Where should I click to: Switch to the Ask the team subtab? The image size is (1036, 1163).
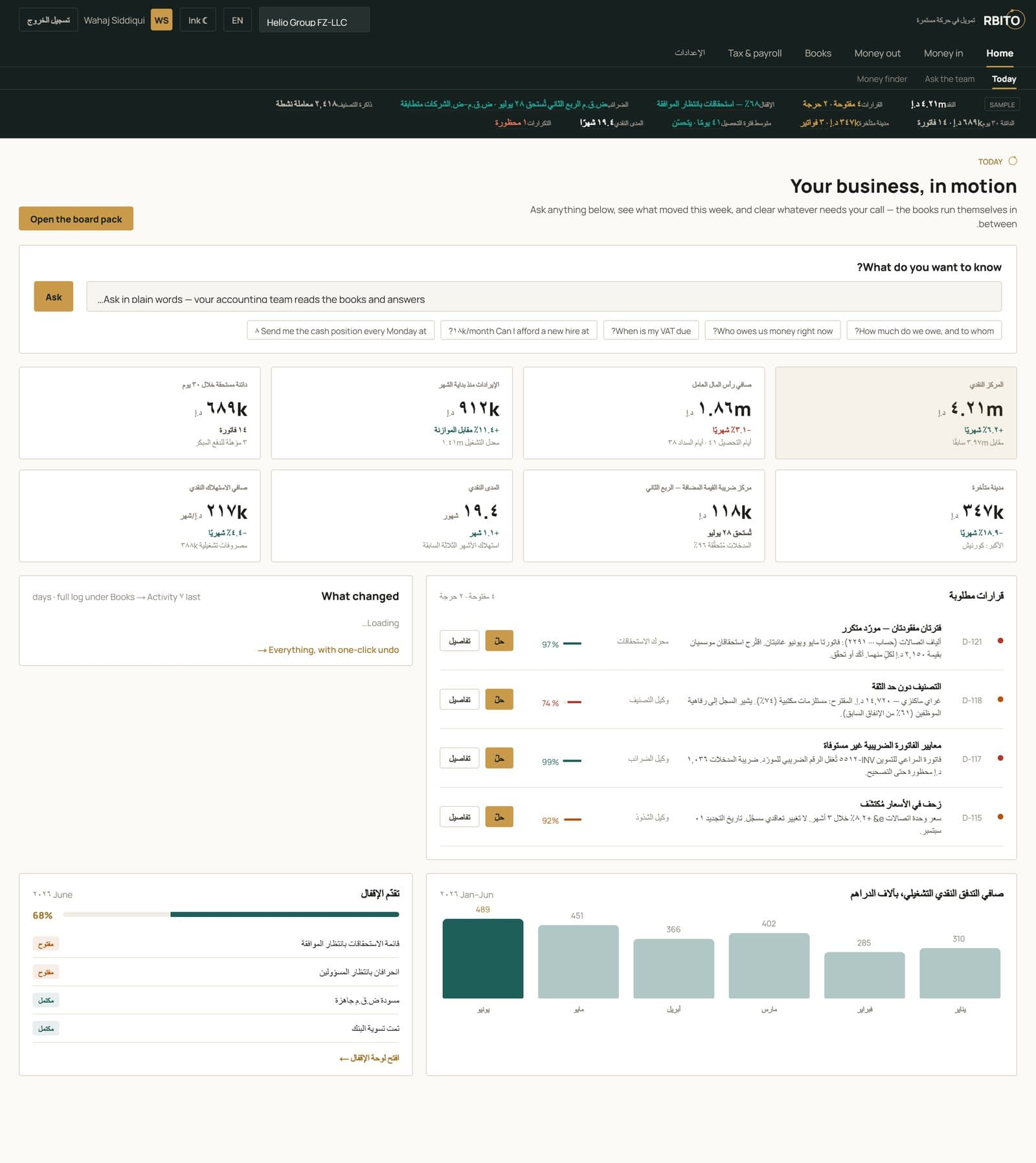[949, 79]
